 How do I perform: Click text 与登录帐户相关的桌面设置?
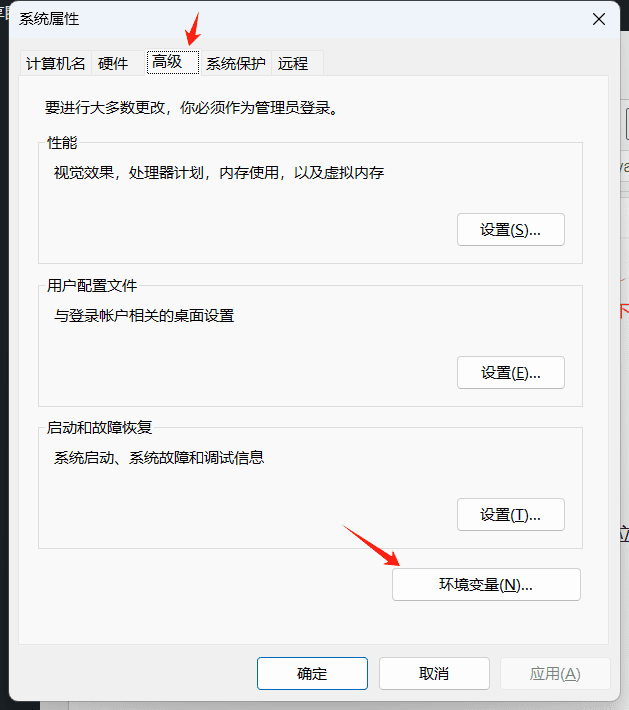144,315
